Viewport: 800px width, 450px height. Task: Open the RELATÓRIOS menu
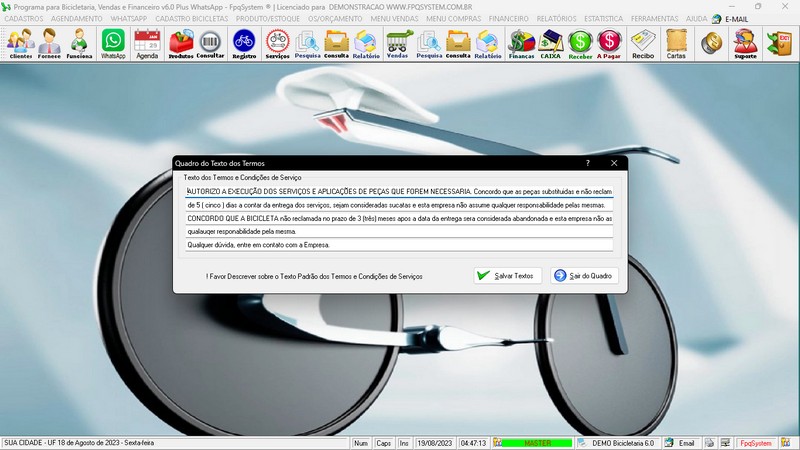click(x=556, y=19)
